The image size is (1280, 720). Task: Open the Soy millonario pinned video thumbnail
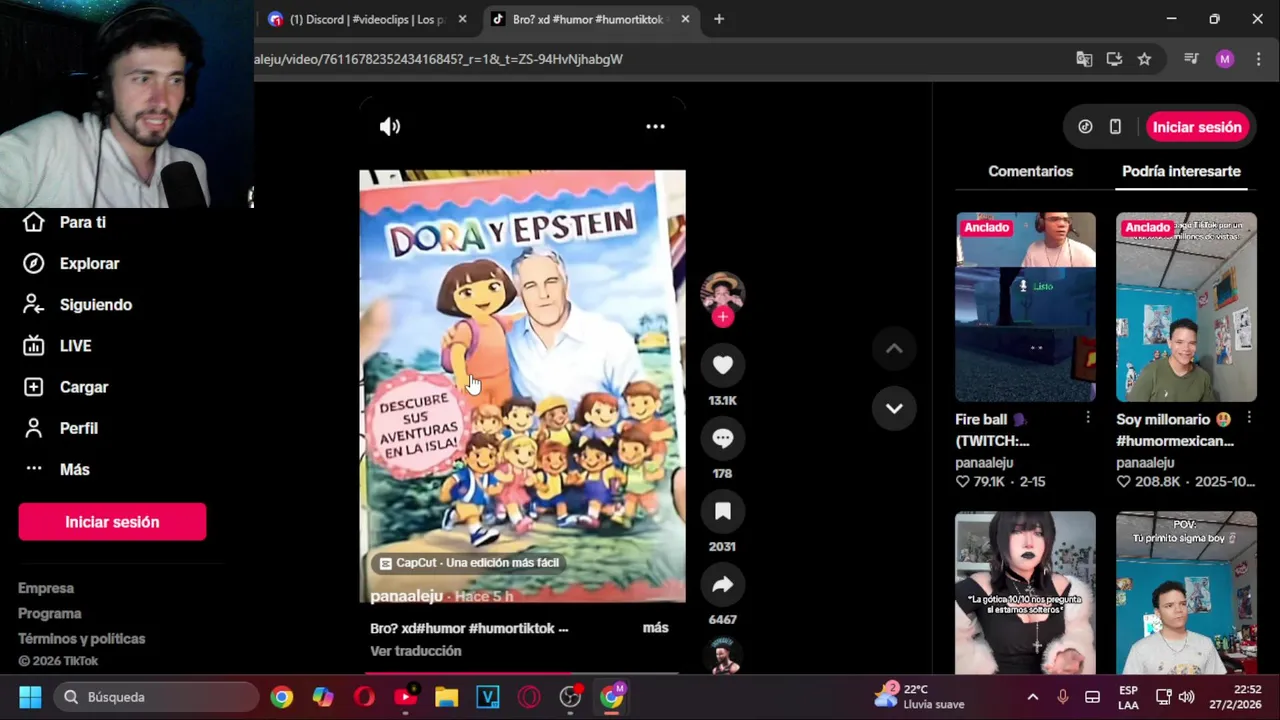[1186, 306]
